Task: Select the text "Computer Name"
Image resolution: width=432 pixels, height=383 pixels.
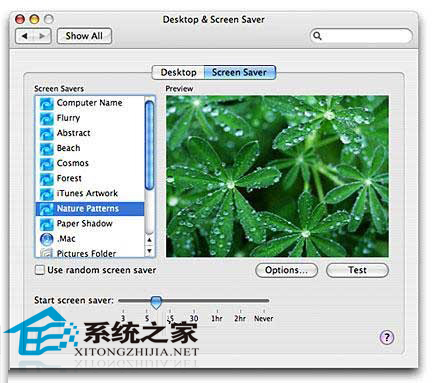Action: click(x=89, y=103)
